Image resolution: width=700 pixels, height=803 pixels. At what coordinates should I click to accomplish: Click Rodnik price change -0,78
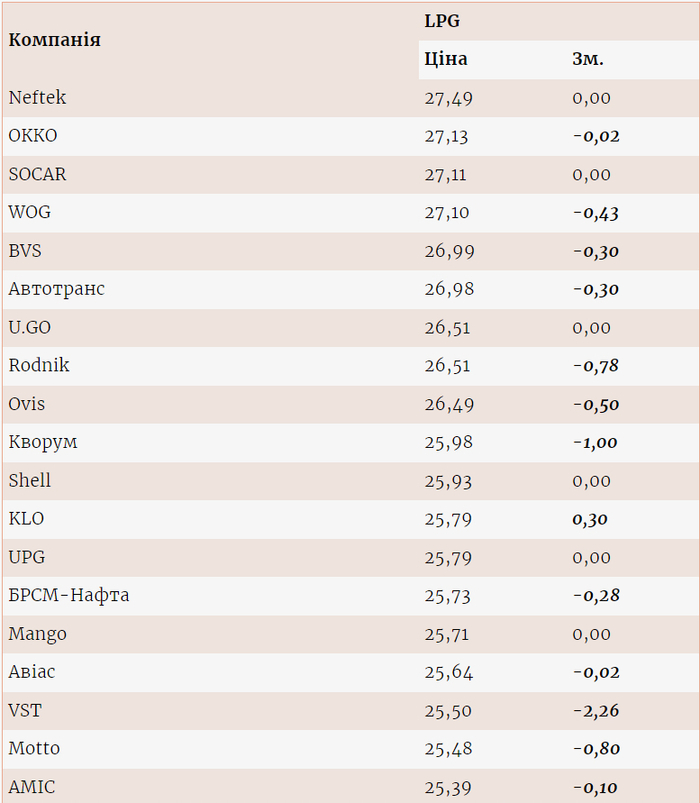tap(596, 366)
